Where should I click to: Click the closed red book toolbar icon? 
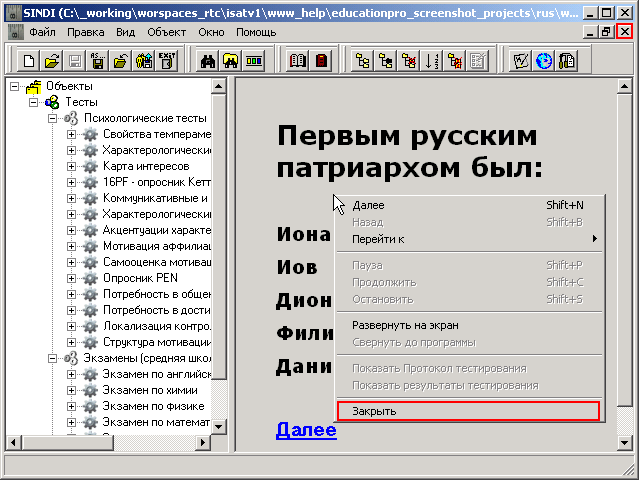point(321,60)
